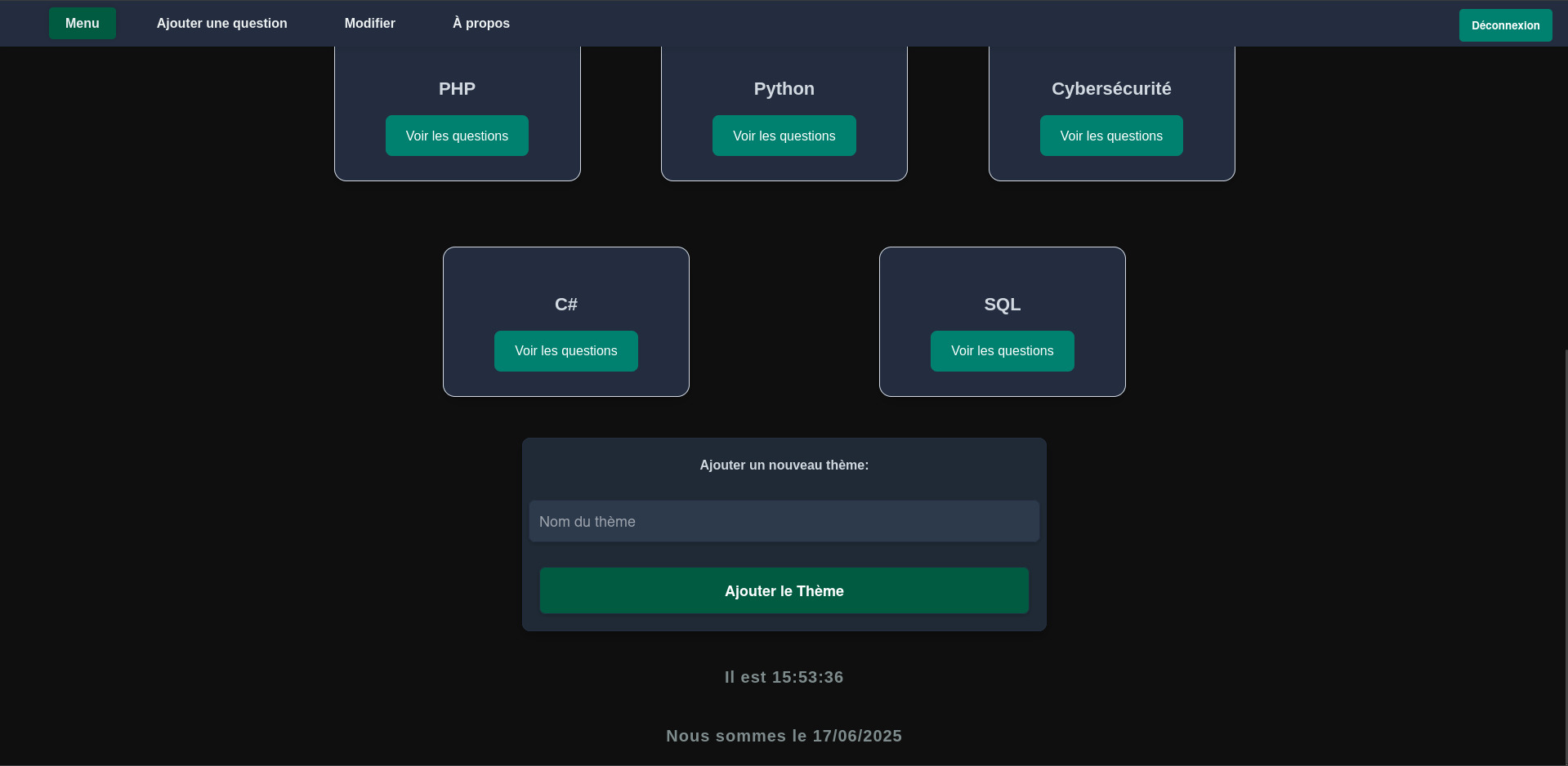View questions for PHP theme
This screenshot has height=766, width=1568.
coord(457,136)
